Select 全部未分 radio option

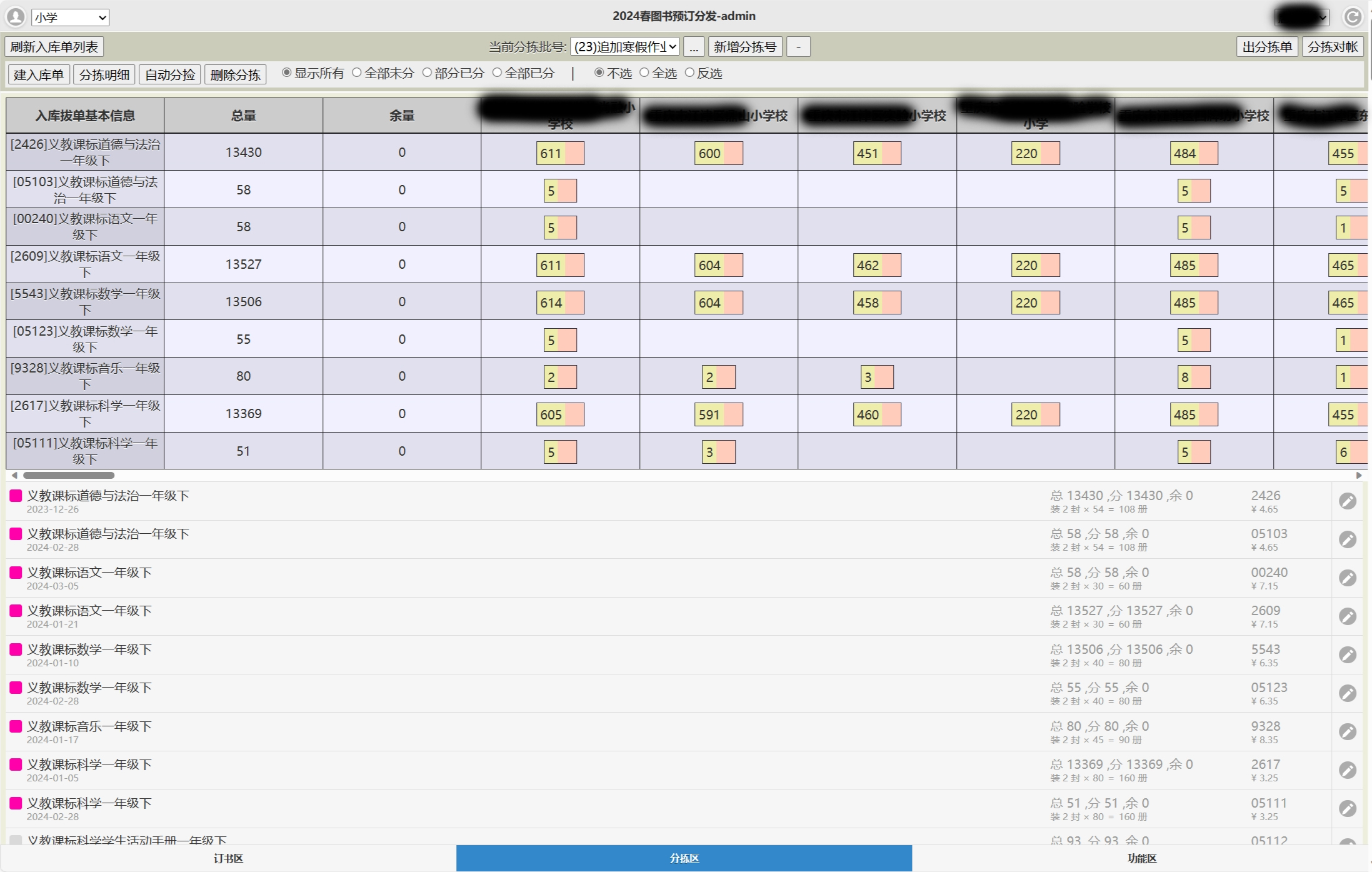coord(356,73)
